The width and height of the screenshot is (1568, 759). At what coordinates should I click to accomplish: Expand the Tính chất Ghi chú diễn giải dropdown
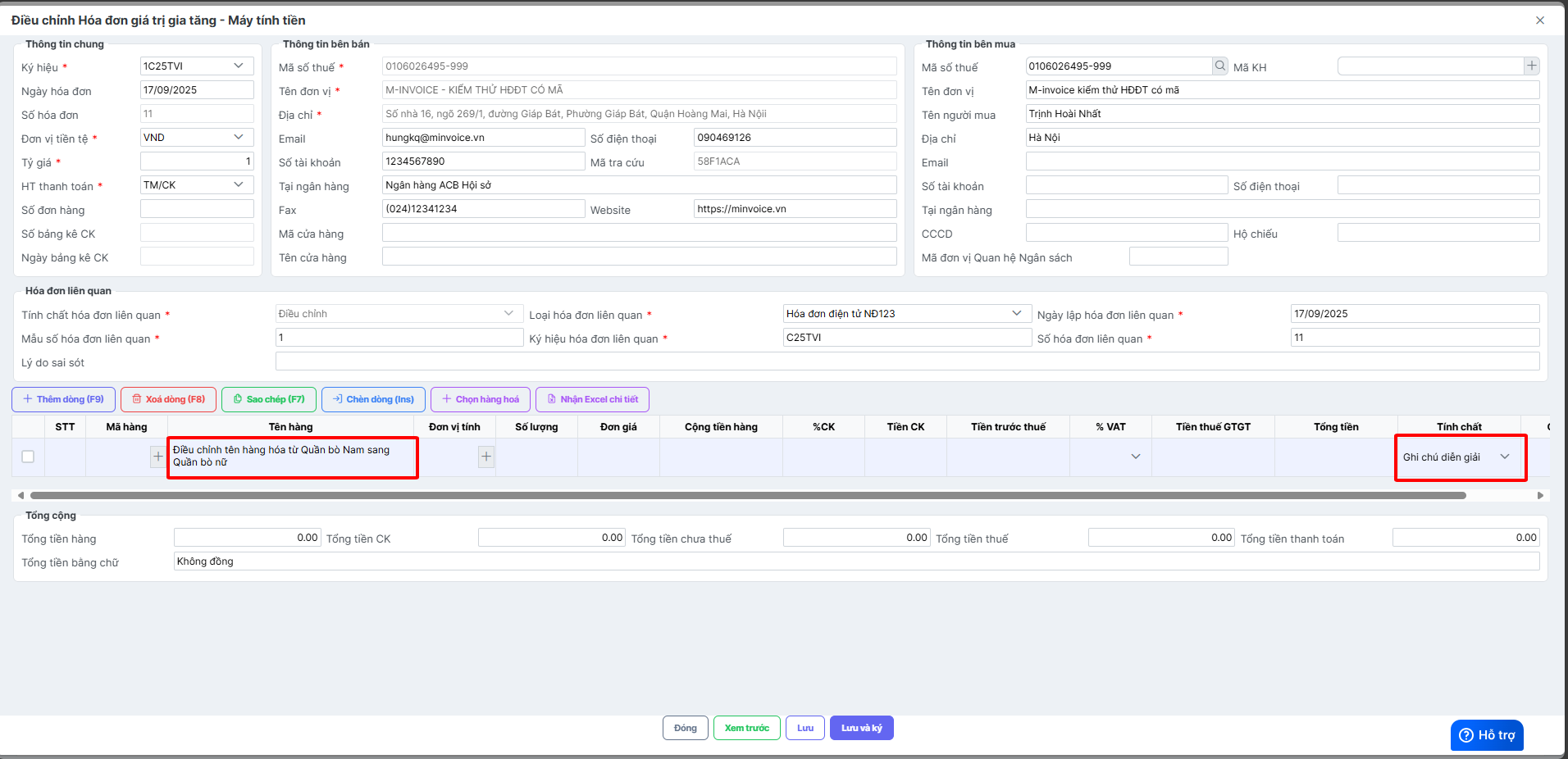pos(1504,457)
